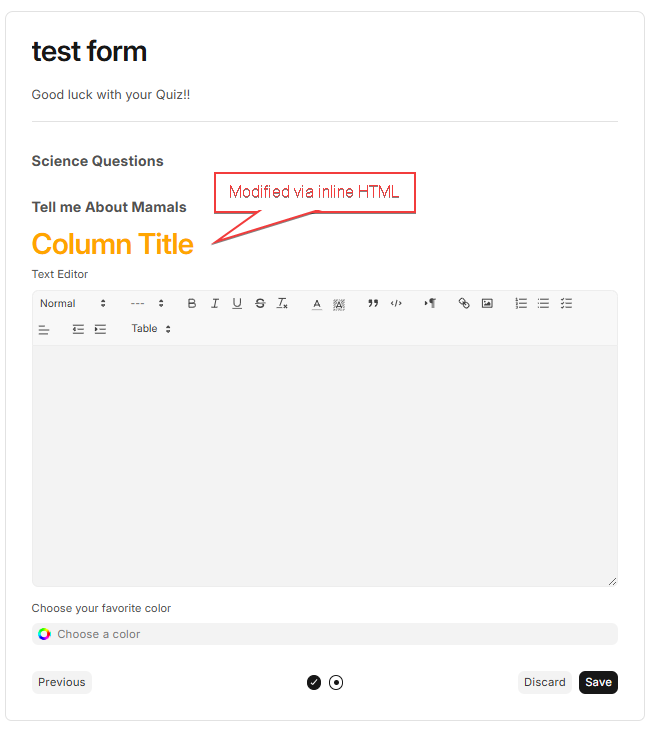The height and width of the screenshot is (729, 651).
Task: Open the Choose a color picker
Action: tap(324, 634)
